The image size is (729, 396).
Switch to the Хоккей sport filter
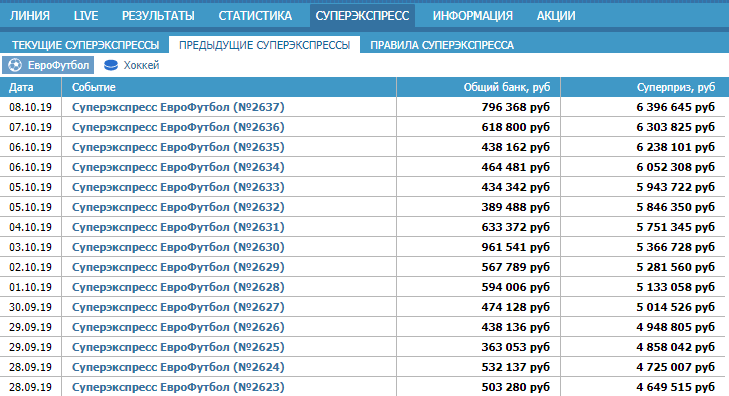132,65
